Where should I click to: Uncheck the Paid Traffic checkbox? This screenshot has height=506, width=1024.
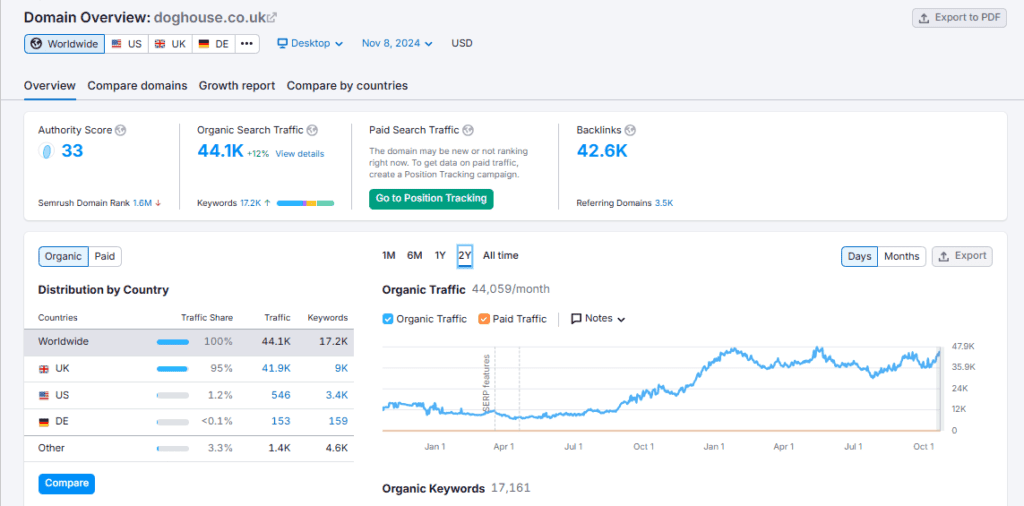click(x=484, y=319)
